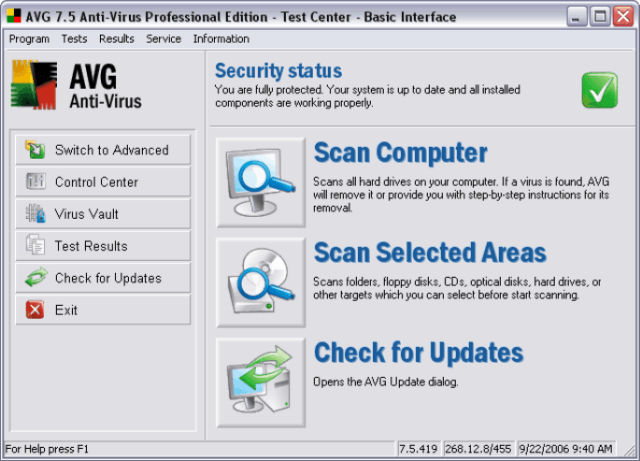The height and width of the screenshot is (461, 640).
Task: Click program version 7.5.419 in status bar
Action: tap(418, 449)
